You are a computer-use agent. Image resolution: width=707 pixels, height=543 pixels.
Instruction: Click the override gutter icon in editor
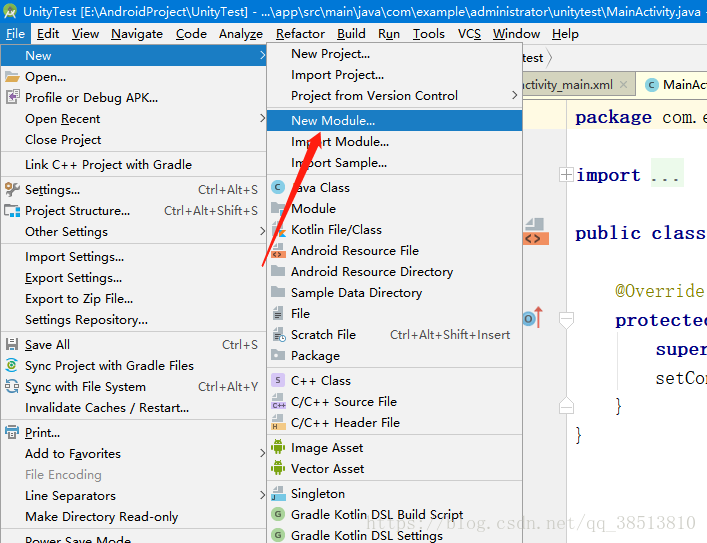pyautogui.click(x=533, y=318)
